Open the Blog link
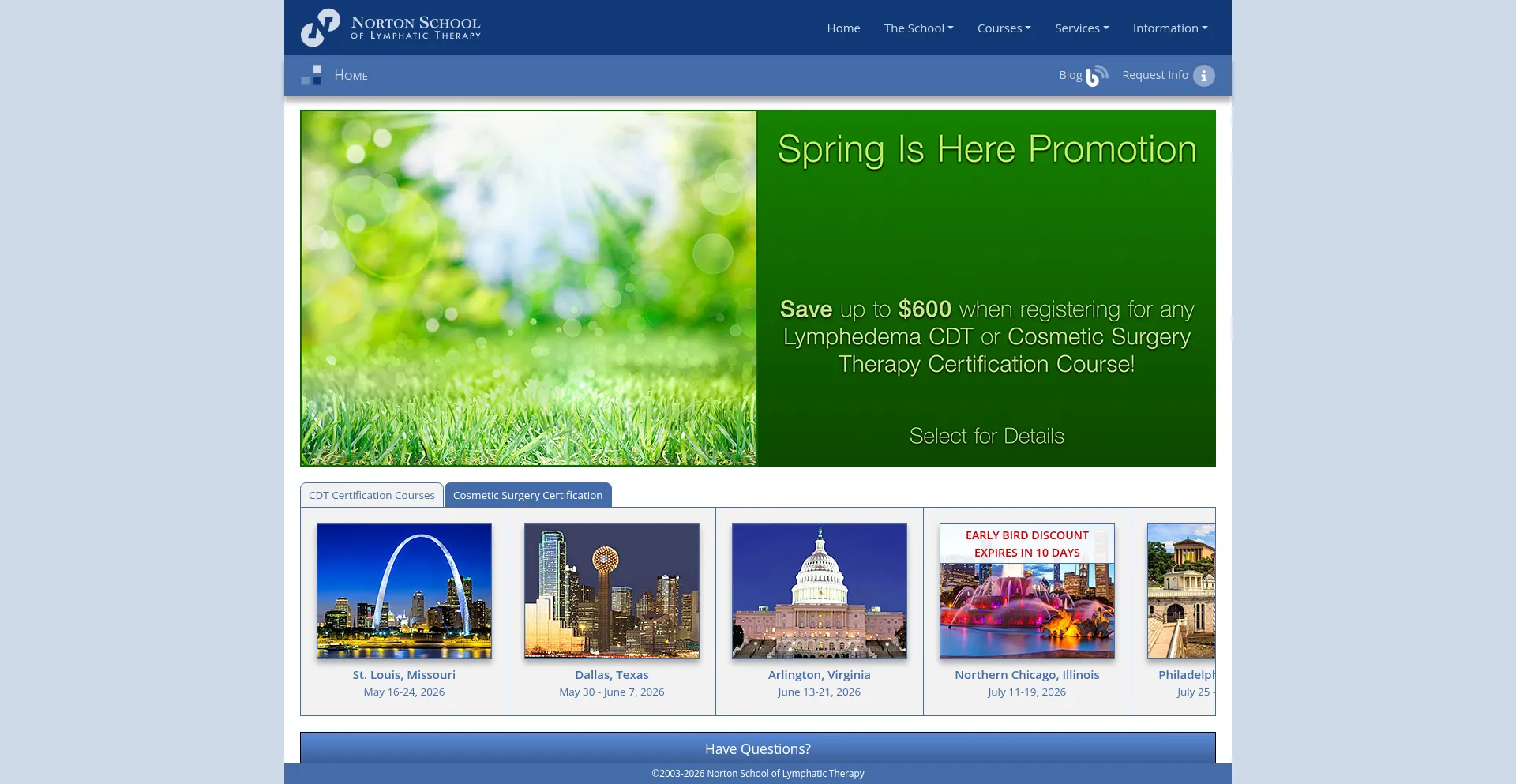The image size is (1516, 784). coord(1070,75)
